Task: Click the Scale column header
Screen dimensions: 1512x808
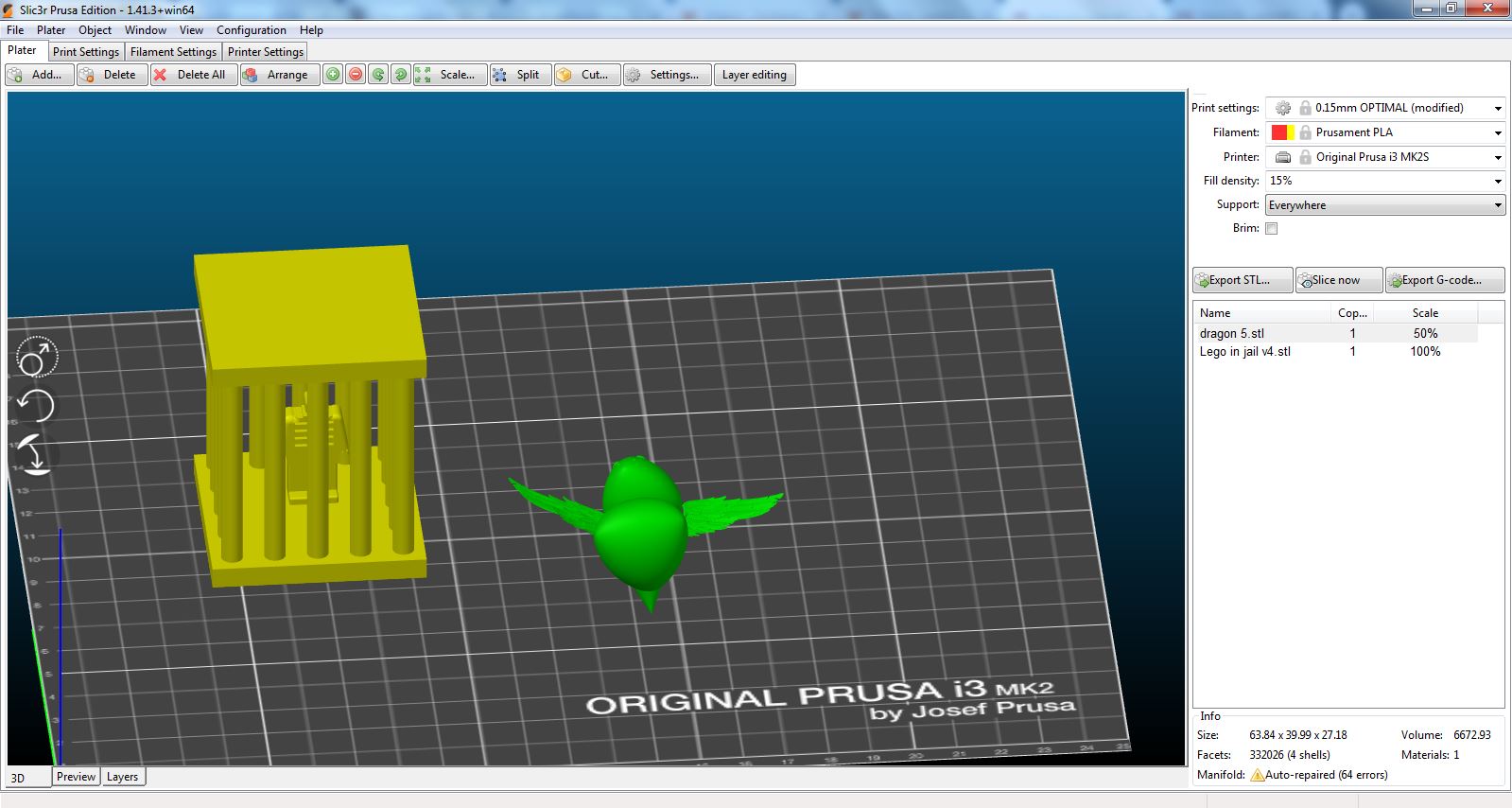Action: 1425,313
